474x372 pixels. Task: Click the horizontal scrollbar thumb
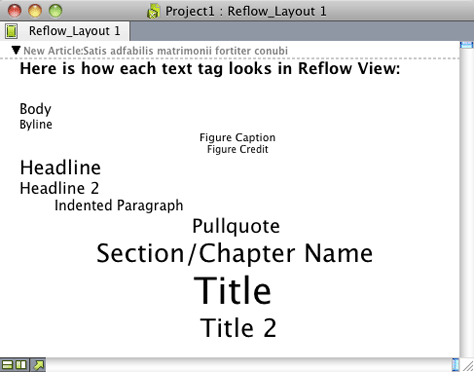pos(455,365)
